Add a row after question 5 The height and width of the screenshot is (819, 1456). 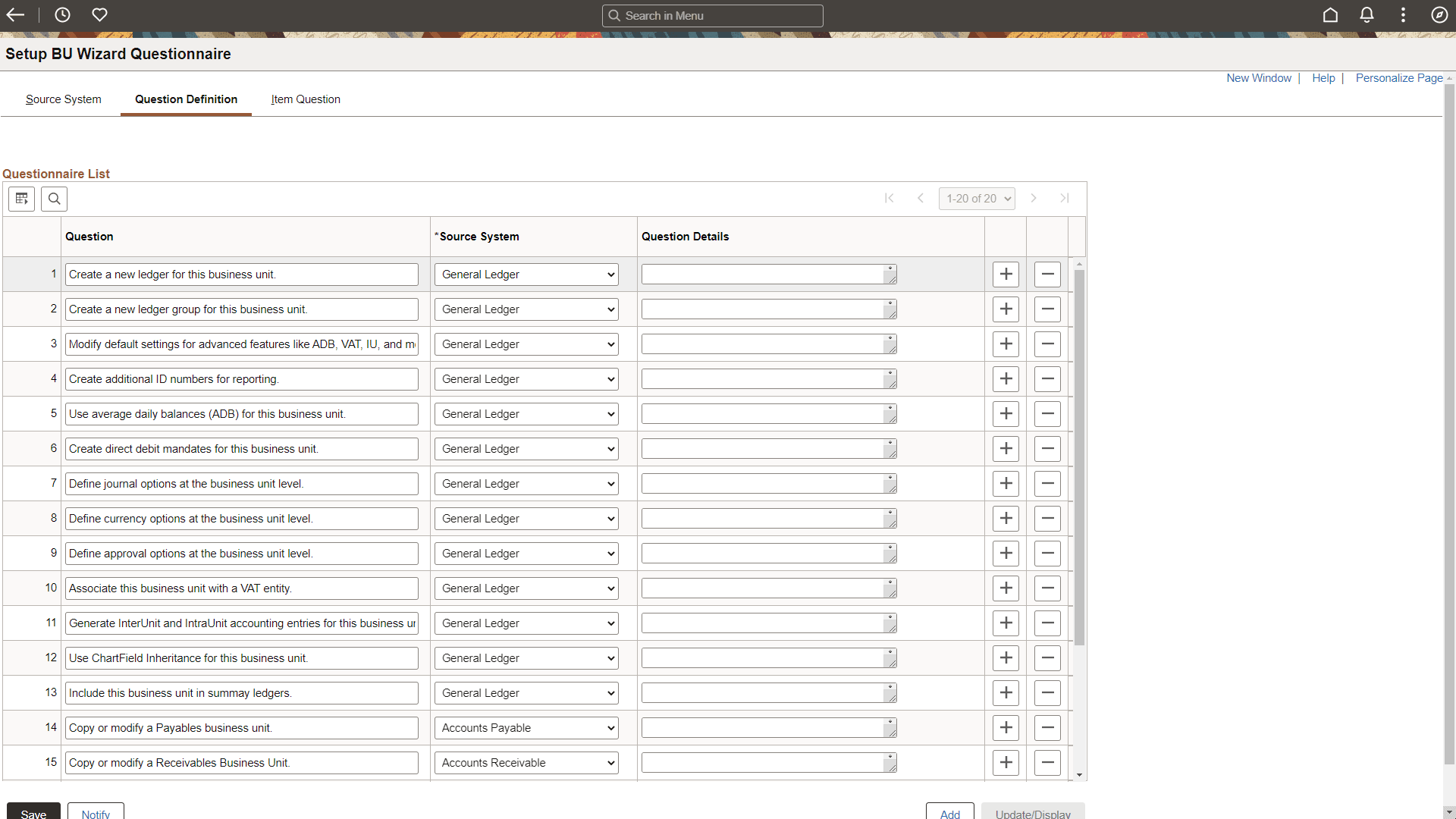coord(1006,414)
